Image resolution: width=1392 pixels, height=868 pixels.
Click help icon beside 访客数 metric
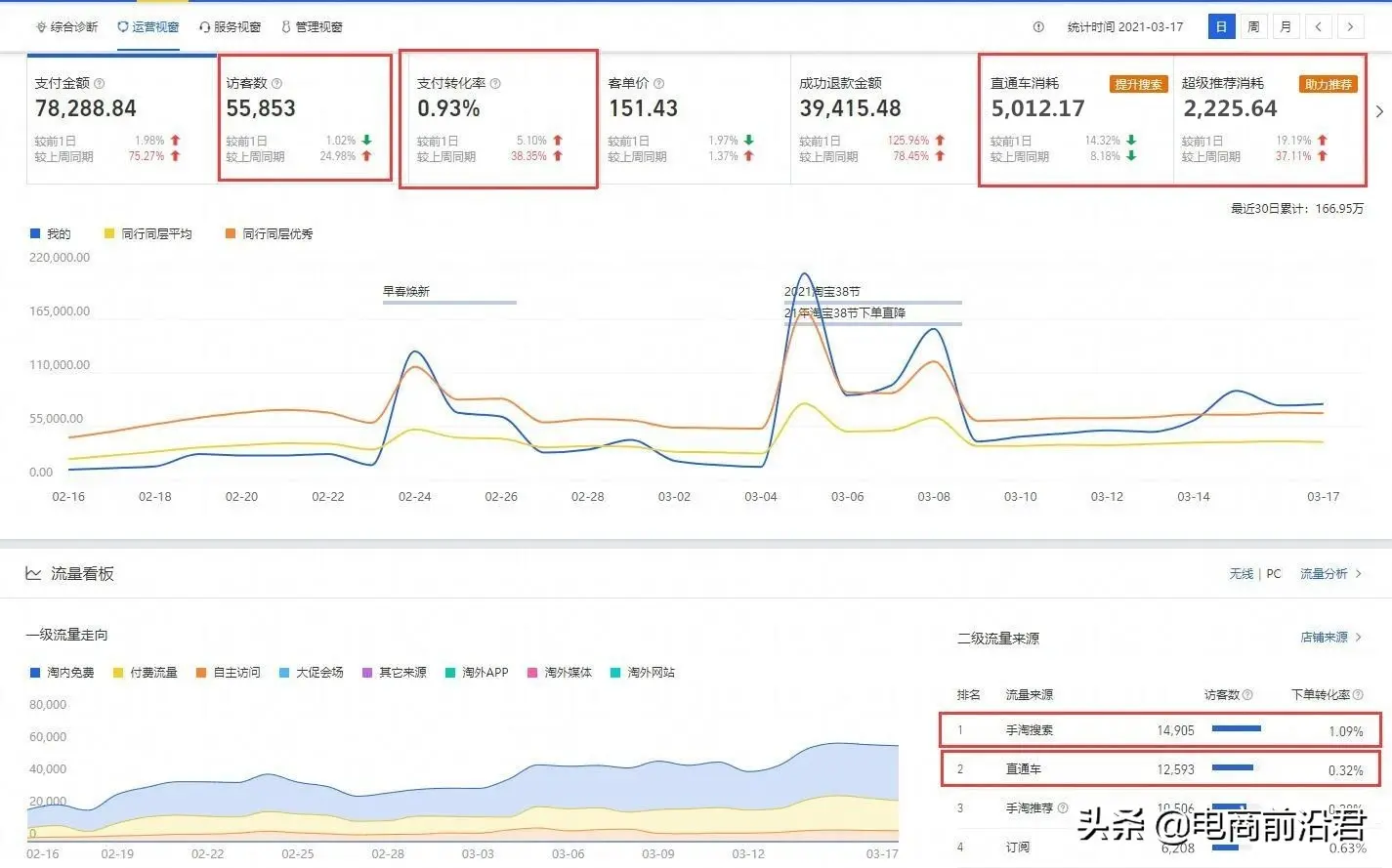pos(276,84)
